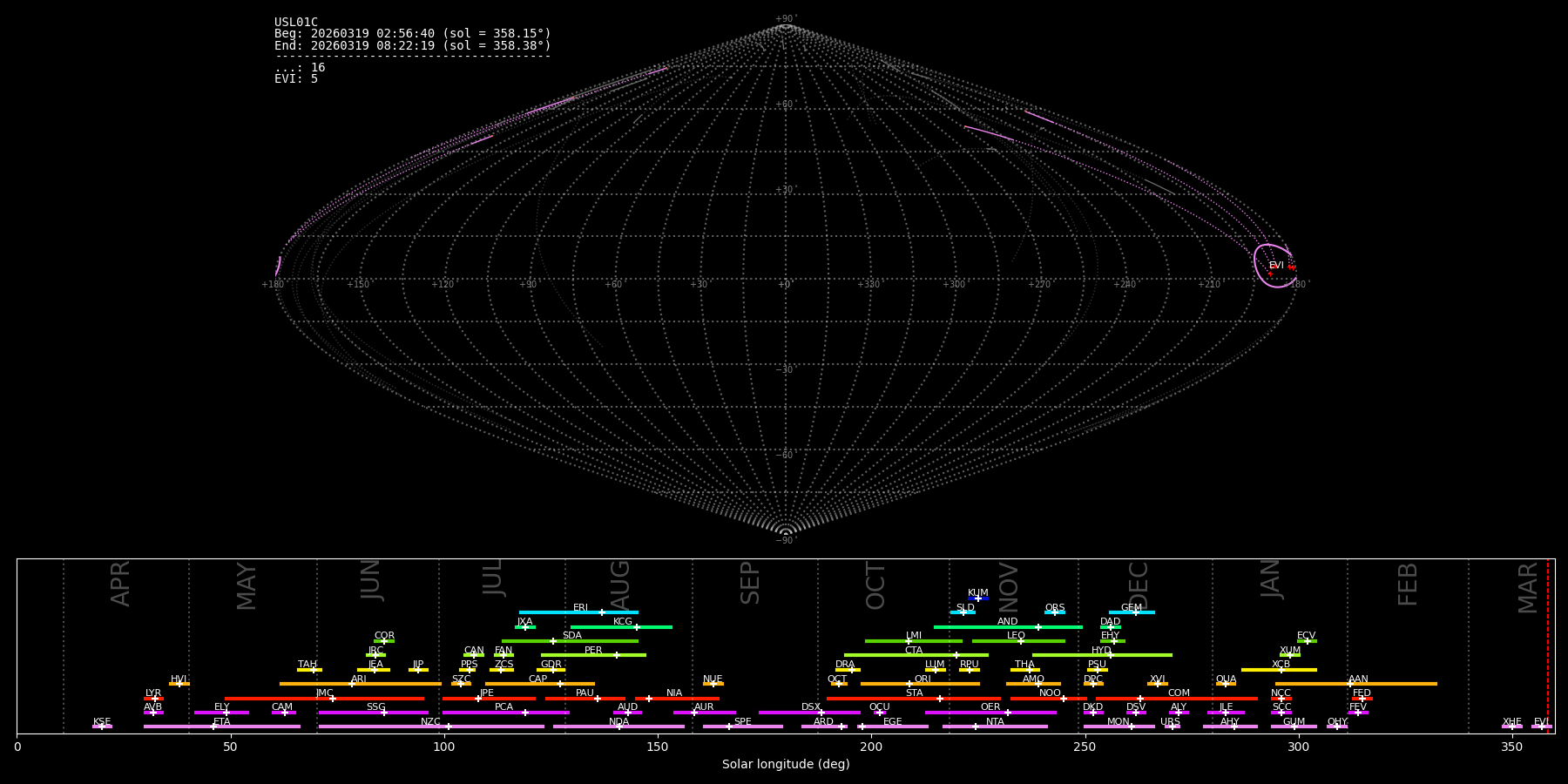Click the yellow XCB shower bar
Image resolution: width=1568 pixels, height=784 pixels.
point(1279,670)
